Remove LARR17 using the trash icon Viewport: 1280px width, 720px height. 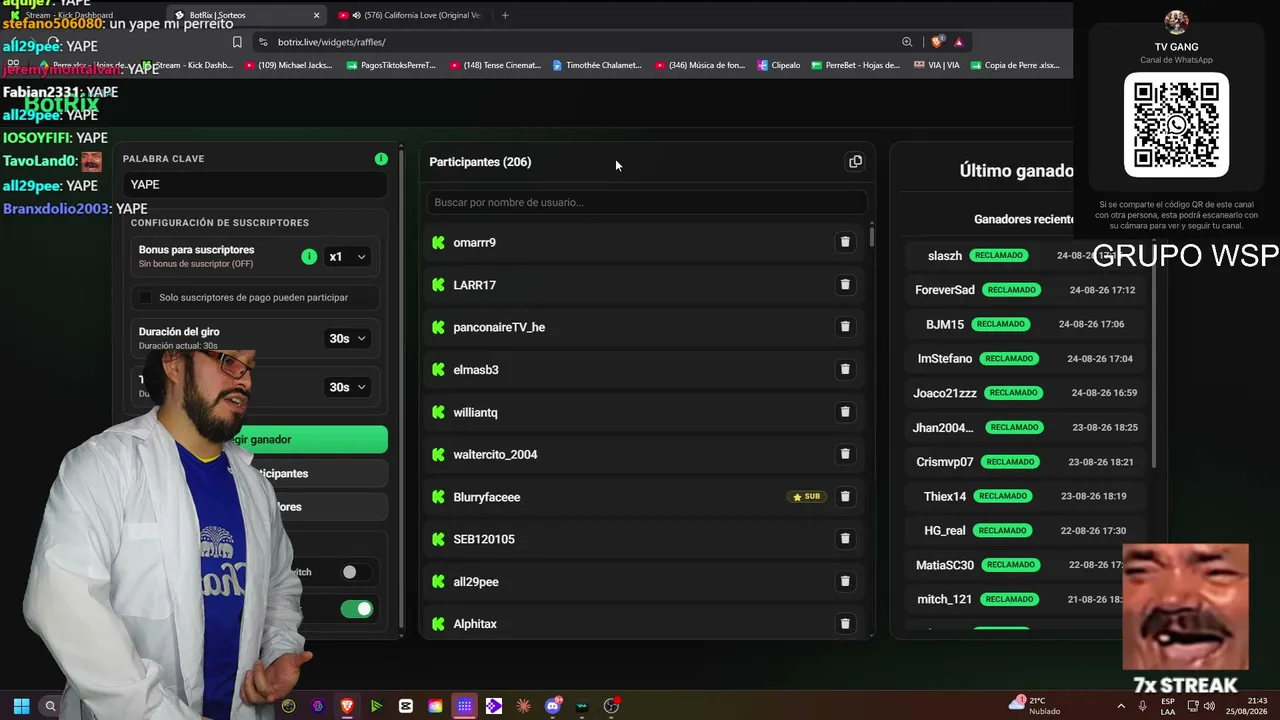point(845,285)
